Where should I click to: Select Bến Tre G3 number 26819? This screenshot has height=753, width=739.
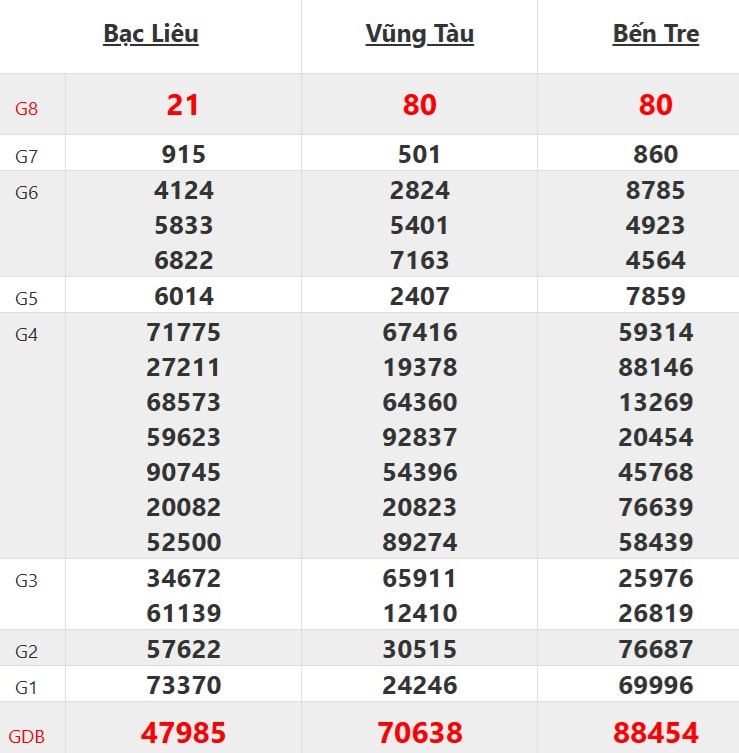click(655, 613)
